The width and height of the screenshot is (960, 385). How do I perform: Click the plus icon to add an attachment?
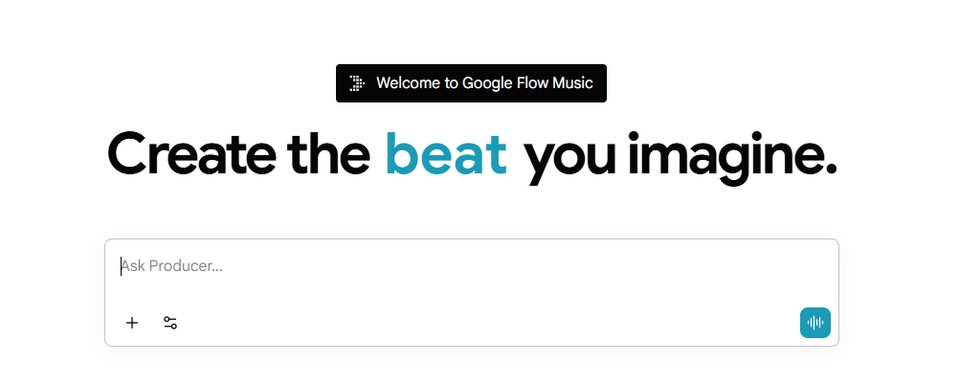coord(132,323)
